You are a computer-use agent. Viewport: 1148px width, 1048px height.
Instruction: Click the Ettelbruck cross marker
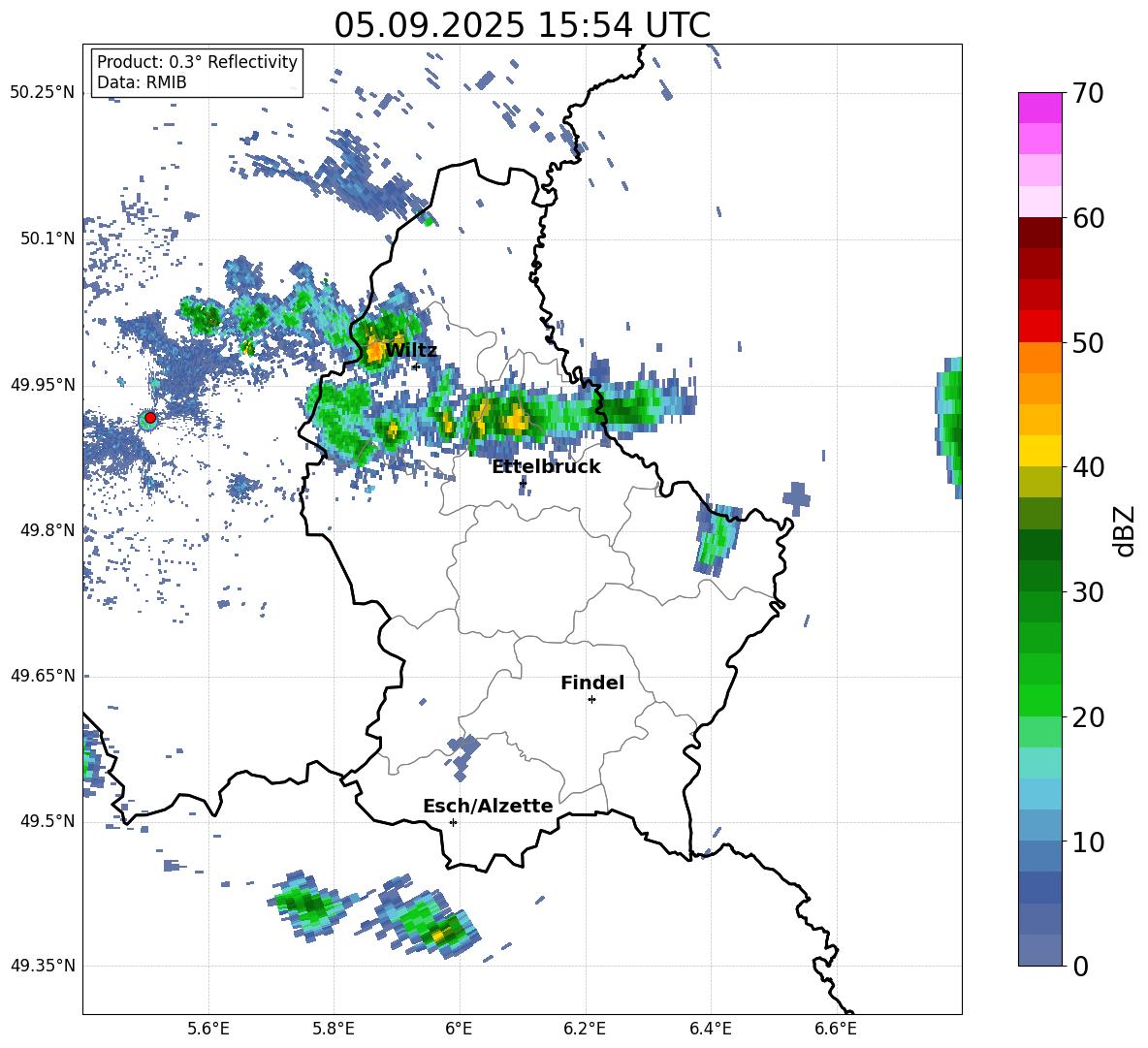[523, 483]
